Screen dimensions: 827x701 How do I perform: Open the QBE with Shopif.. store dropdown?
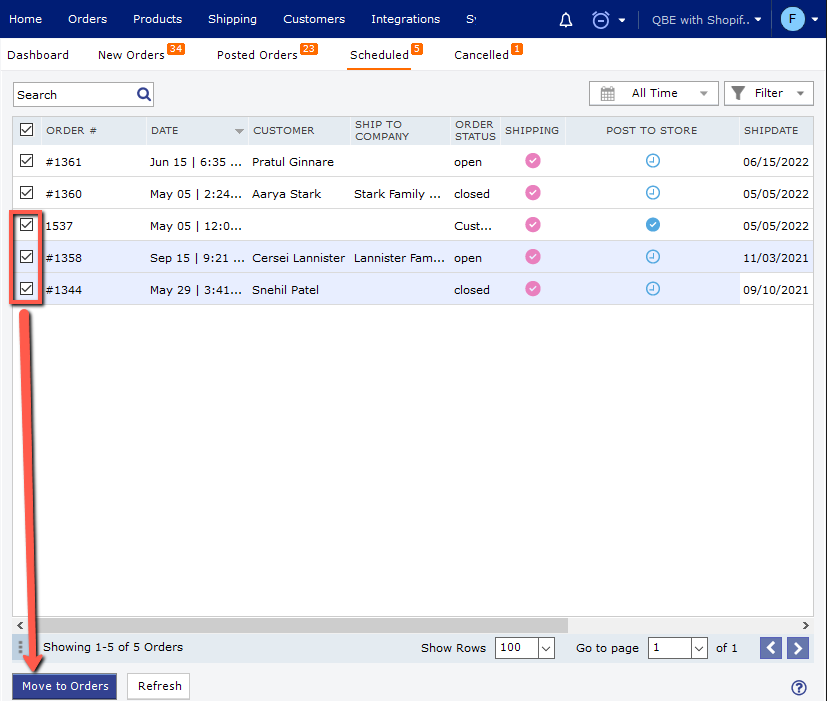706,20
